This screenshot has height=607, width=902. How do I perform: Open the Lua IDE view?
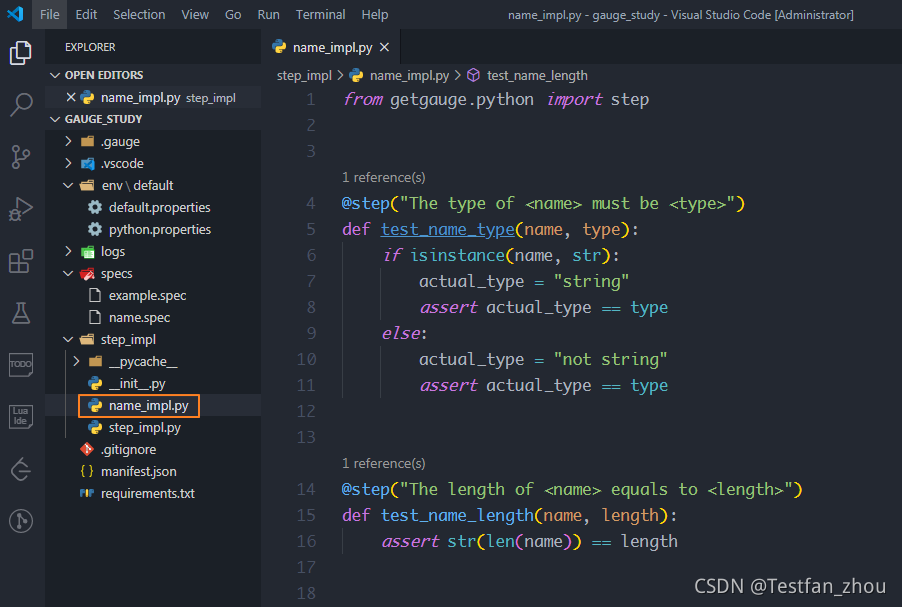pos(21,417)
